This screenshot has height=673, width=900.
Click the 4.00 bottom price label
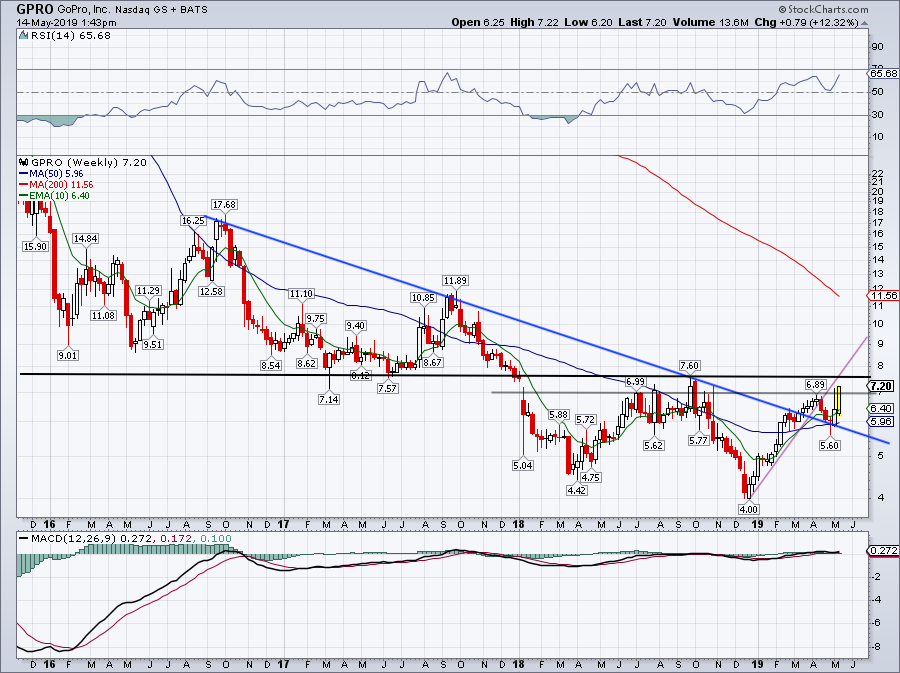[748, 509]
